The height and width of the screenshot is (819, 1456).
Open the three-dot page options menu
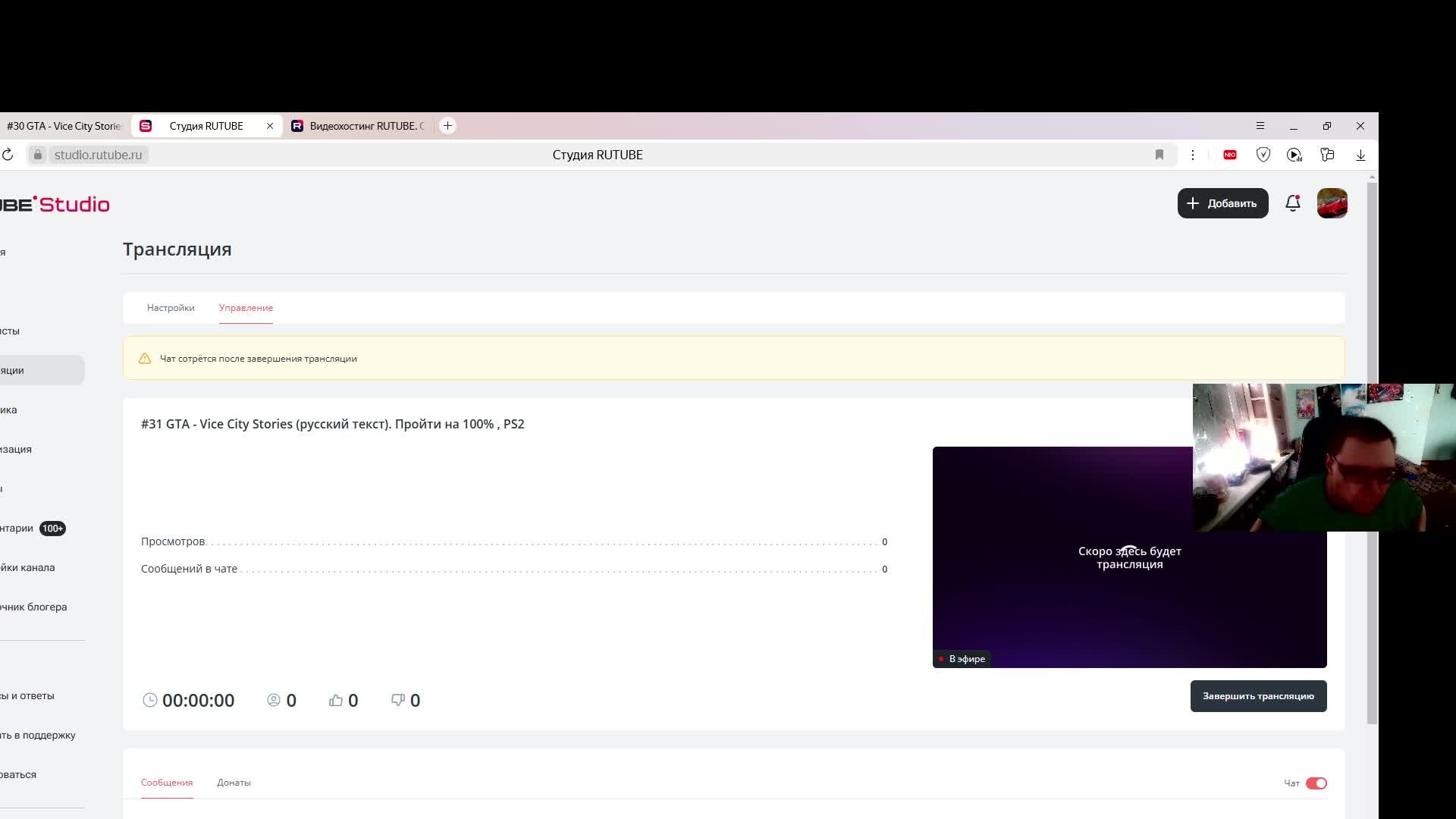[1192, 155]
